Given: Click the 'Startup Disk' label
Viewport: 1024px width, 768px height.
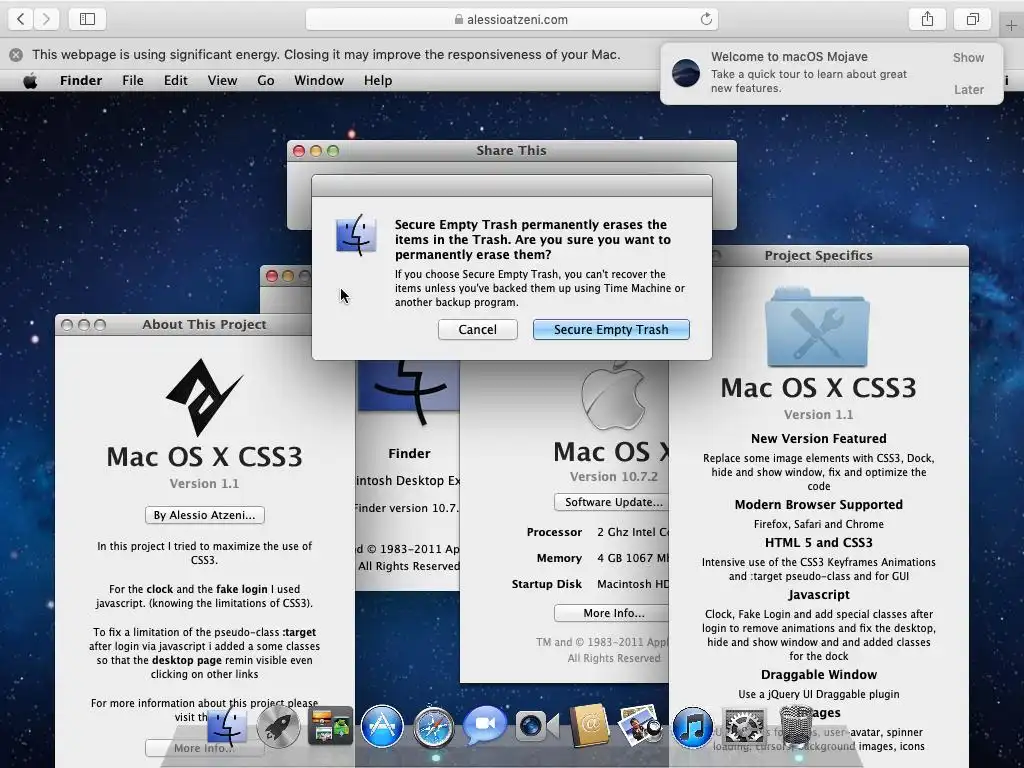Looking at the screenshot, I should [x=547, y=584].
